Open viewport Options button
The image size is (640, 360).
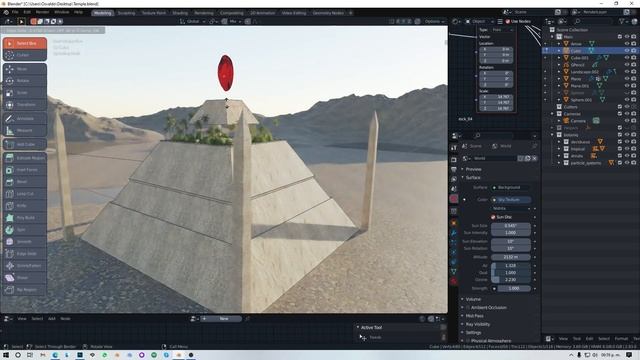[x=434, y=21]
